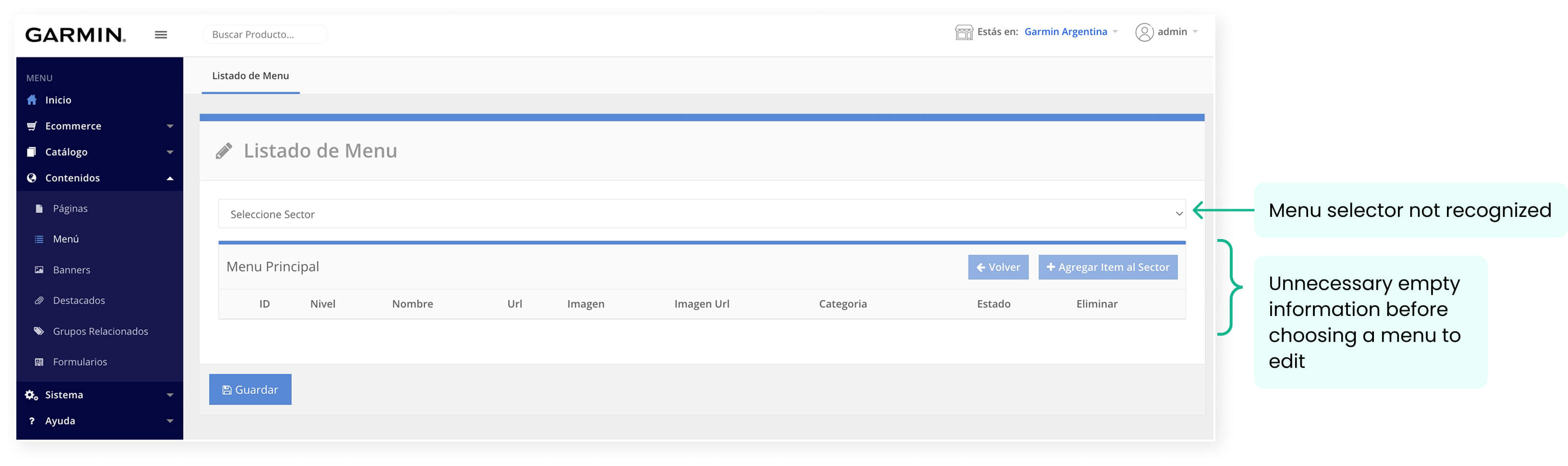1568x466 pixels.
Task: Focus the Buscar Producto search field
Action: click(265, 35)
